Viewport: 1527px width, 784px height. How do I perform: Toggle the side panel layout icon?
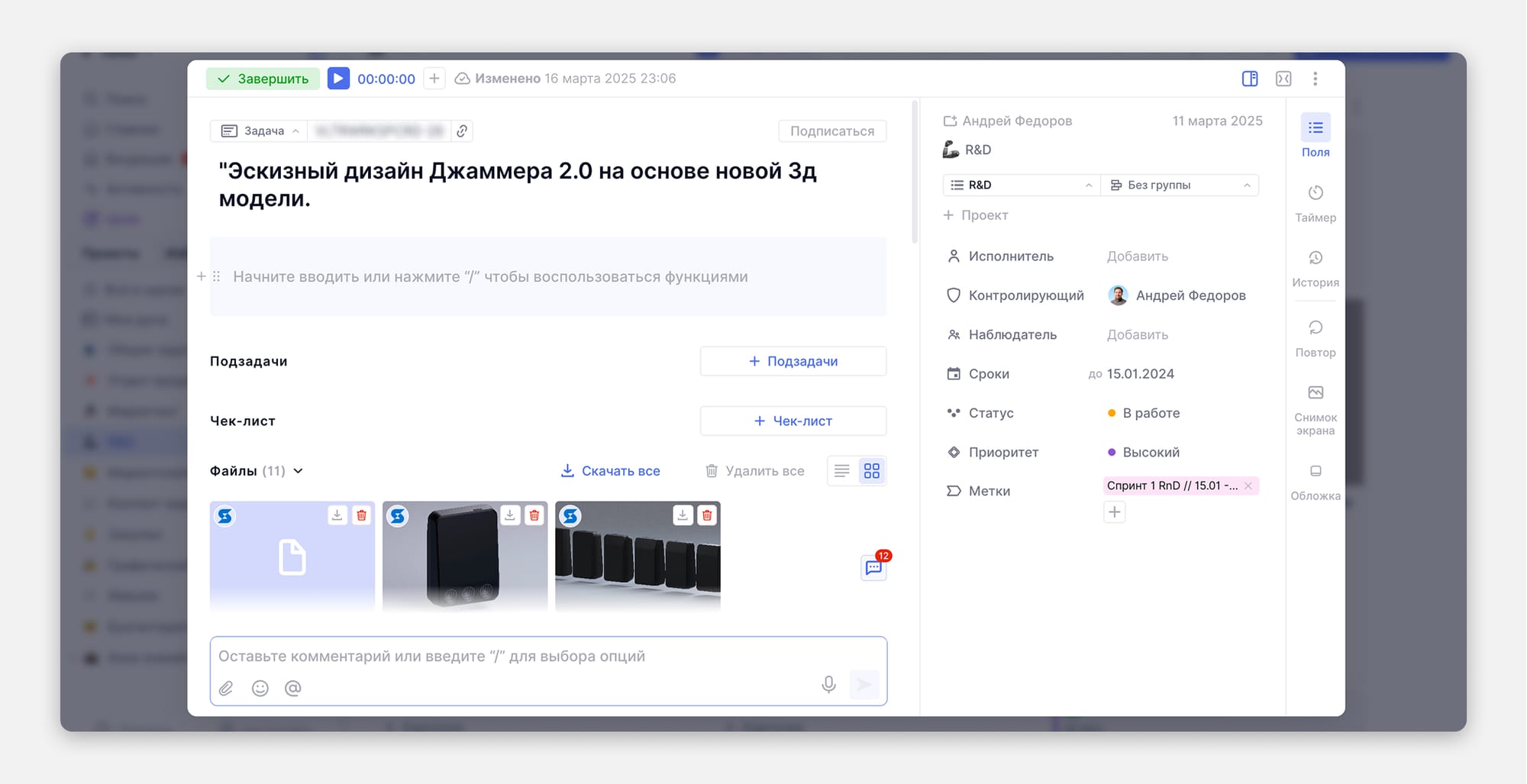1250,79
